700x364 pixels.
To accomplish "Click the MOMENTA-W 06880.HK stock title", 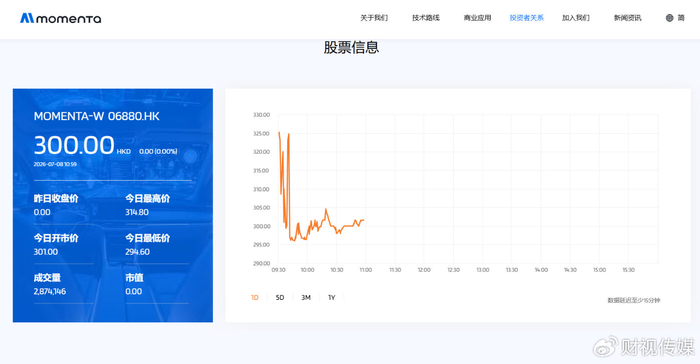I will [x=96, y=117].
